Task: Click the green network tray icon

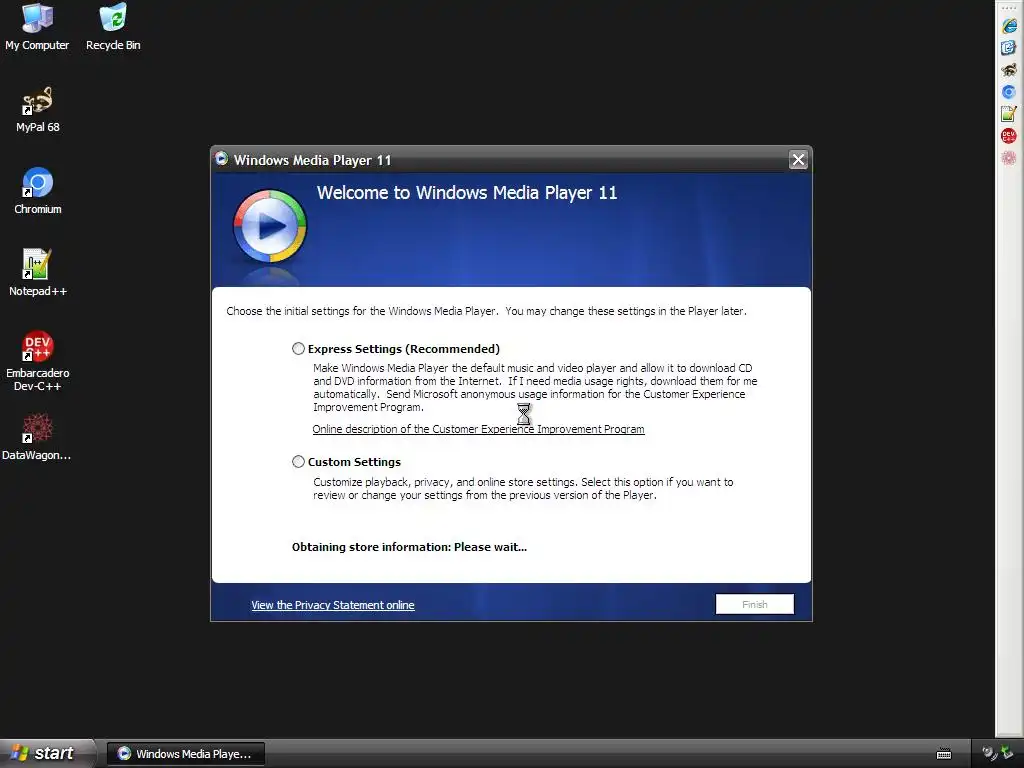Action: click(x=1006, y=754)
